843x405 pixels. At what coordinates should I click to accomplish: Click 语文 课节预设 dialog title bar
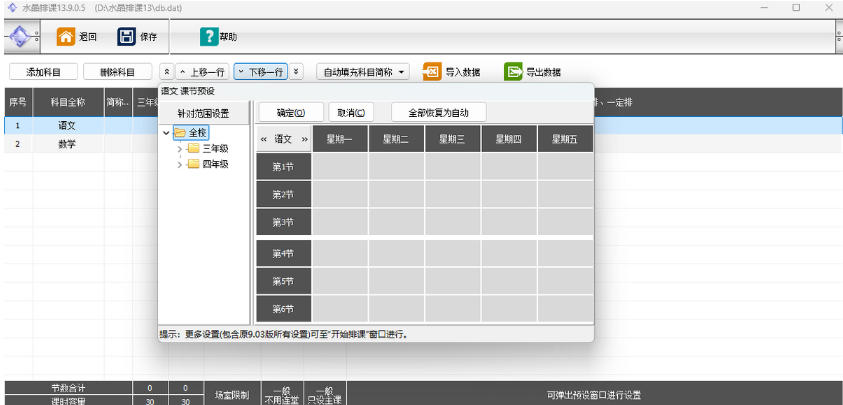[376, 91]
